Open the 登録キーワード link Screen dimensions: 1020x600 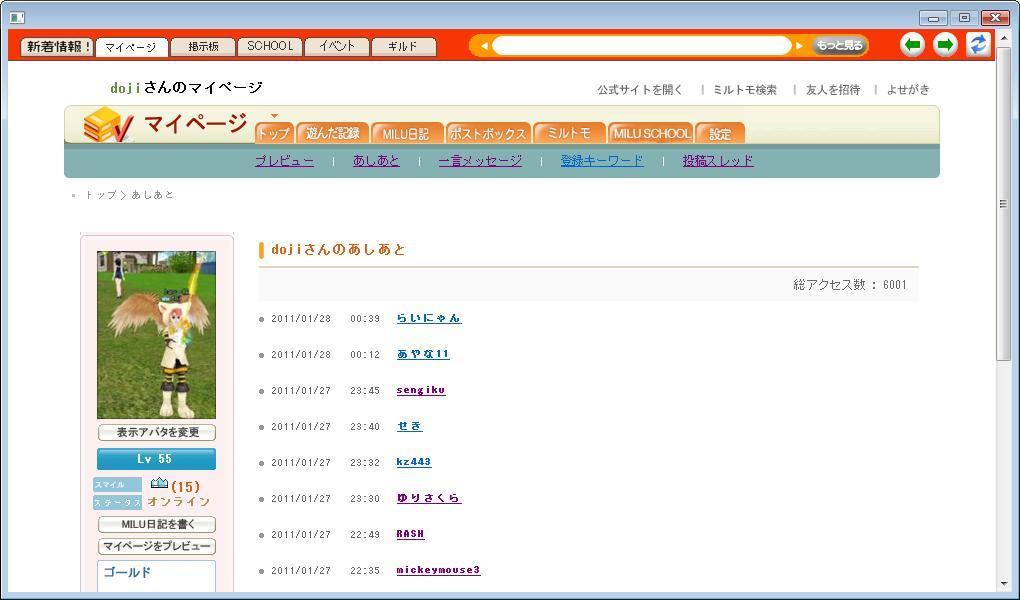point(602,160)
